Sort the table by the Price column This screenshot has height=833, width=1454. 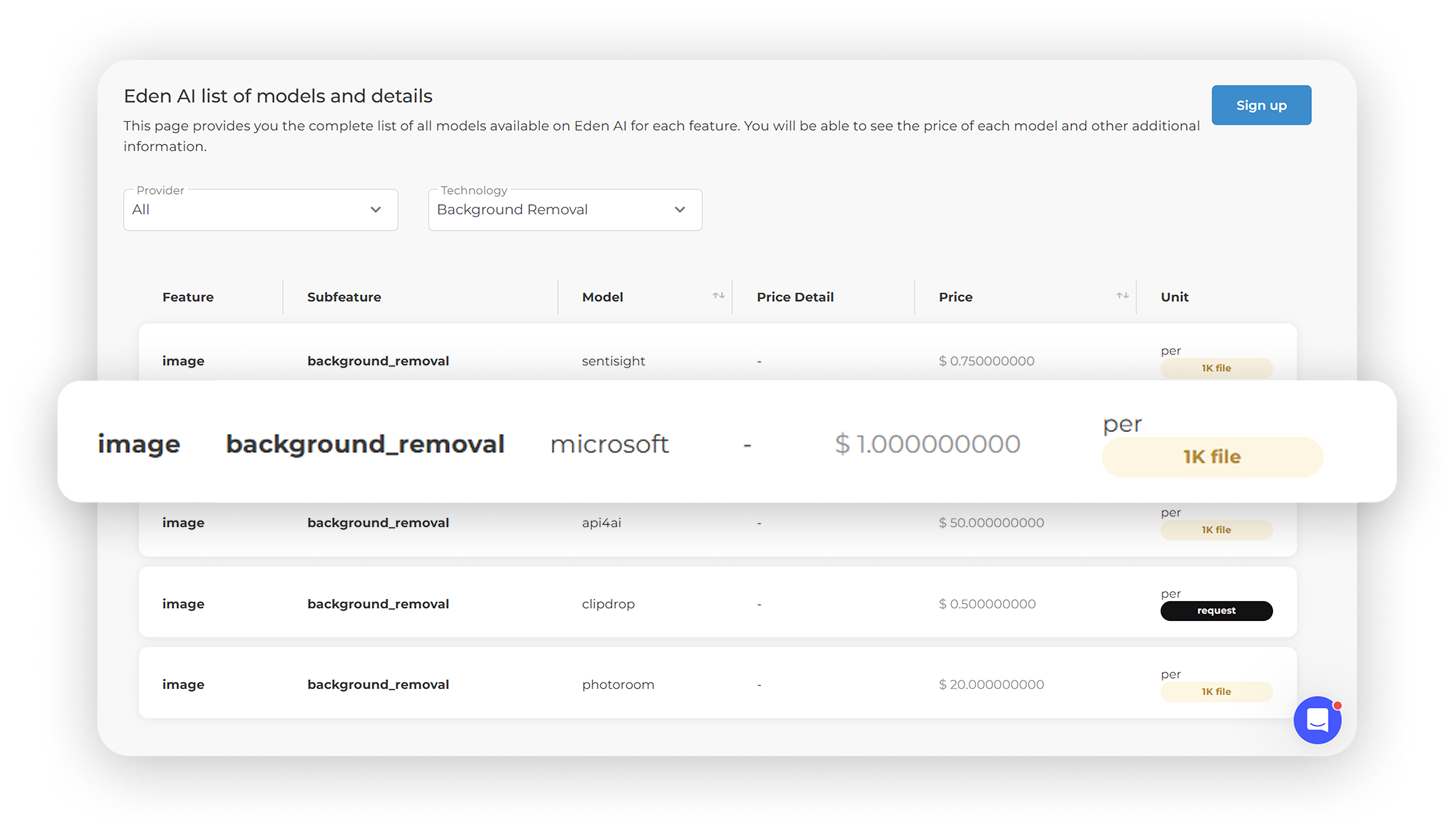click(1122, 296)
